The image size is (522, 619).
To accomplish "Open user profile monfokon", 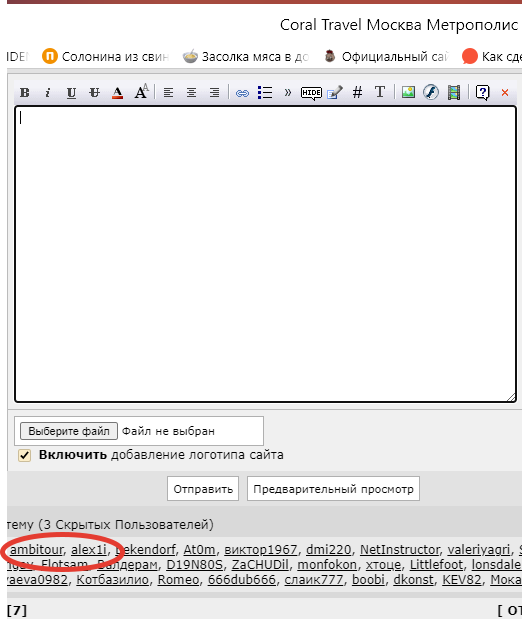I will pos(327,565).
